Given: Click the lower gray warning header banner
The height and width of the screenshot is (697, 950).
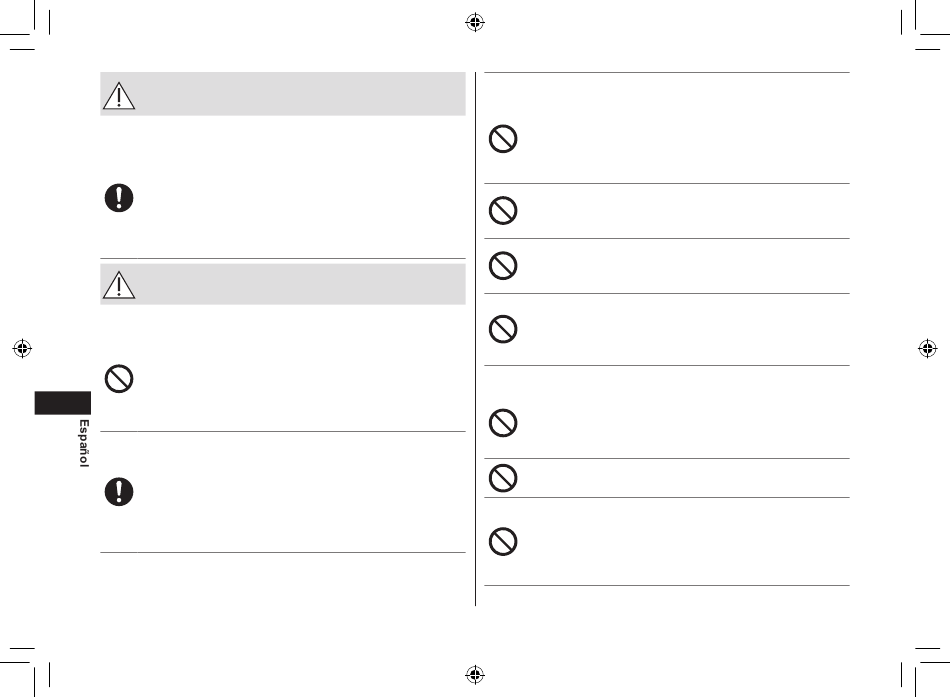Looking at the screenshot, I should point(283,284).
